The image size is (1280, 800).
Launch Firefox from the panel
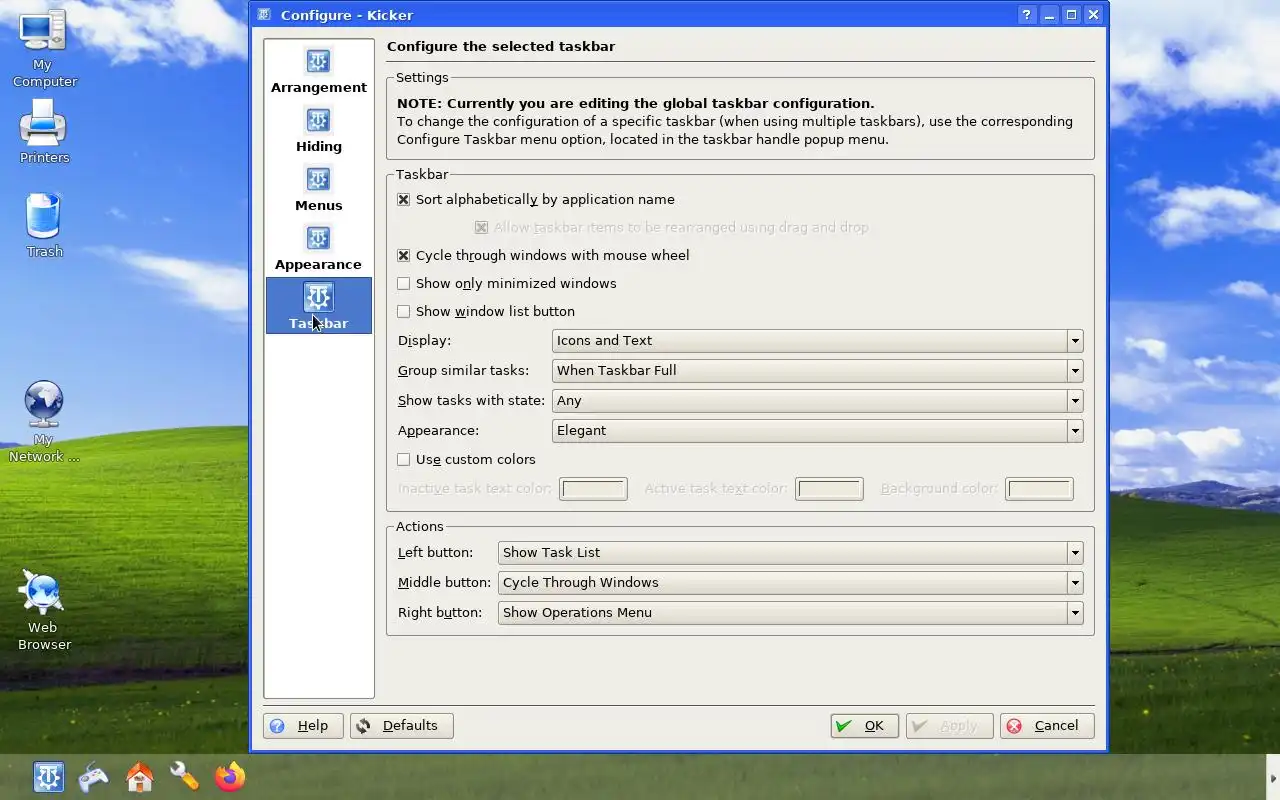coord(230,777)
